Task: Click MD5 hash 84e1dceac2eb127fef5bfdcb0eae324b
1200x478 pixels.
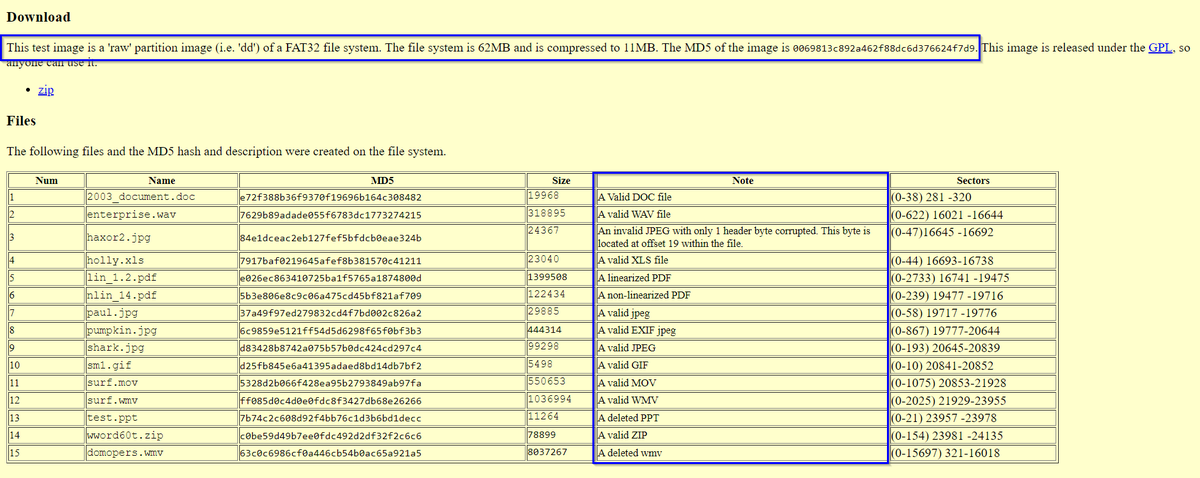Action: click(x=331, y=238)
